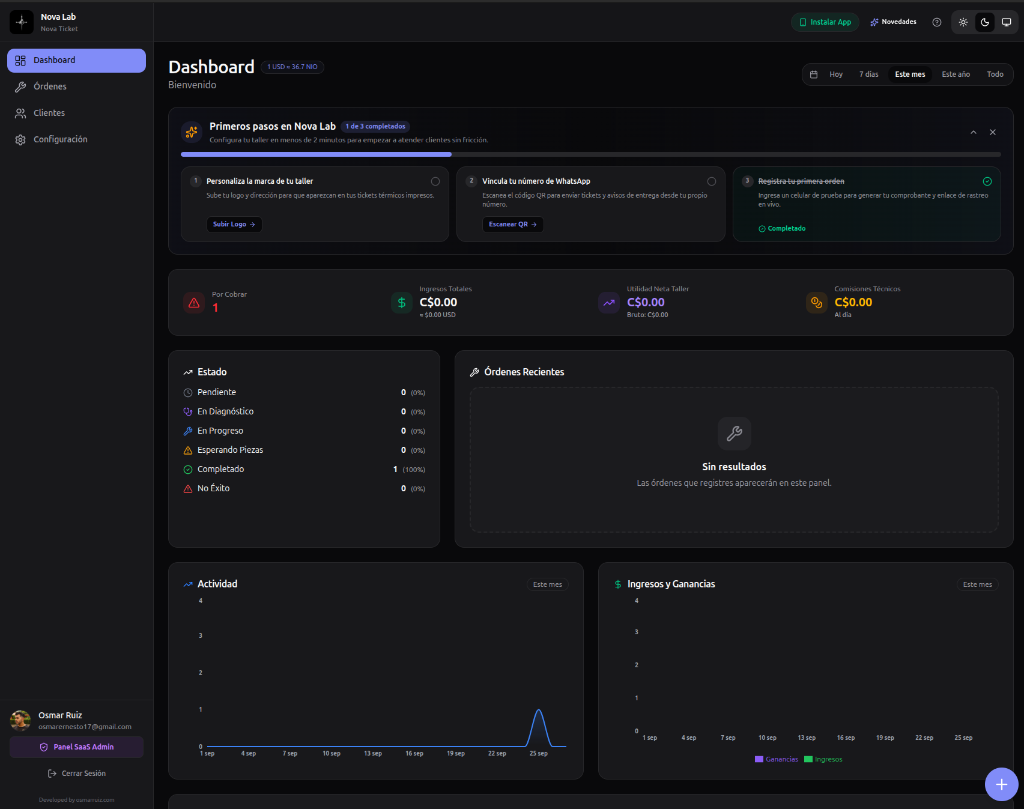The width and height of the screenshot is (1024, 809).
Task: Open Órdenes in sidebar
Action: point(76,87)
